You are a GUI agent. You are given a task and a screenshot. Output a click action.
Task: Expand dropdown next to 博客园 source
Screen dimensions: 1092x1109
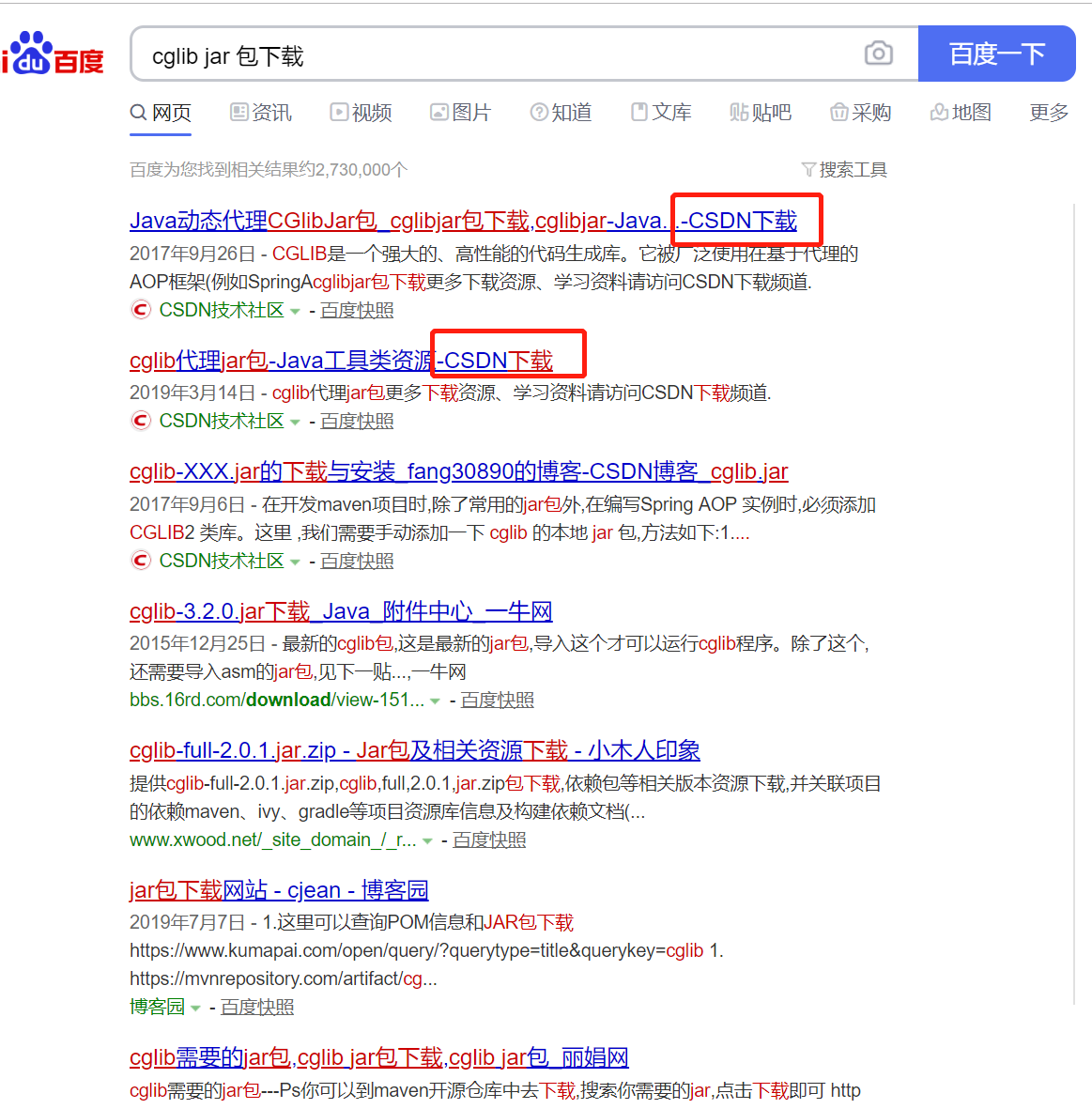195,1008
